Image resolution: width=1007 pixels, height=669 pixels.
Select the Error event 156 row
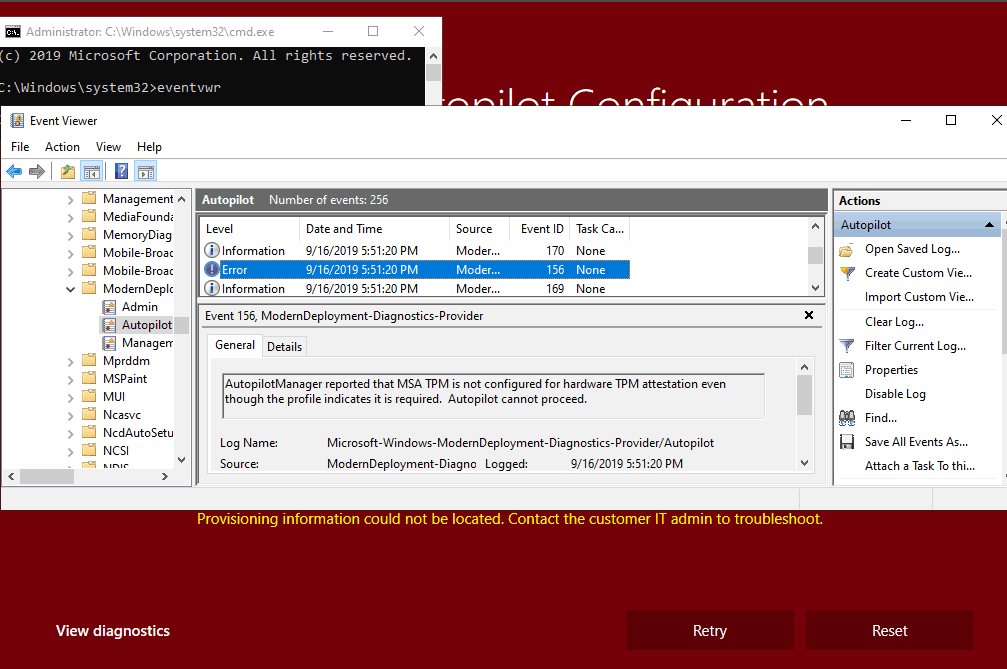pyautogui.click(x=416, y=270)
